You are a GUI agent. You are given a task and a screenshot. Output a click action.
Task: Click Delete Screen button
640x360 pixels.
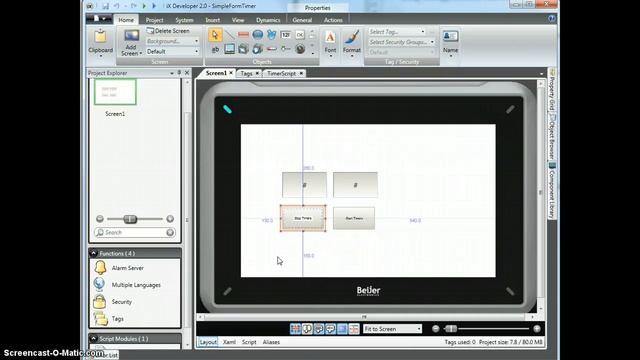(168, 31)
